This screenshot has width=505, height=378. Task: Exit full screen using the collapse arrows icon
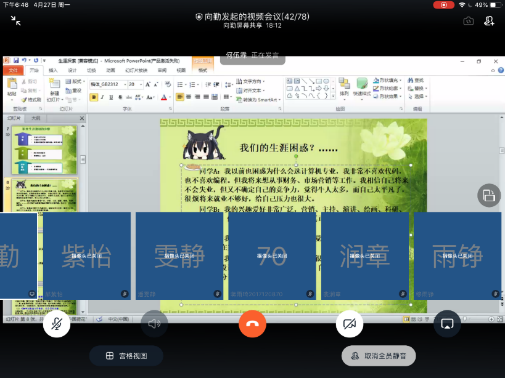pos(15,21)
